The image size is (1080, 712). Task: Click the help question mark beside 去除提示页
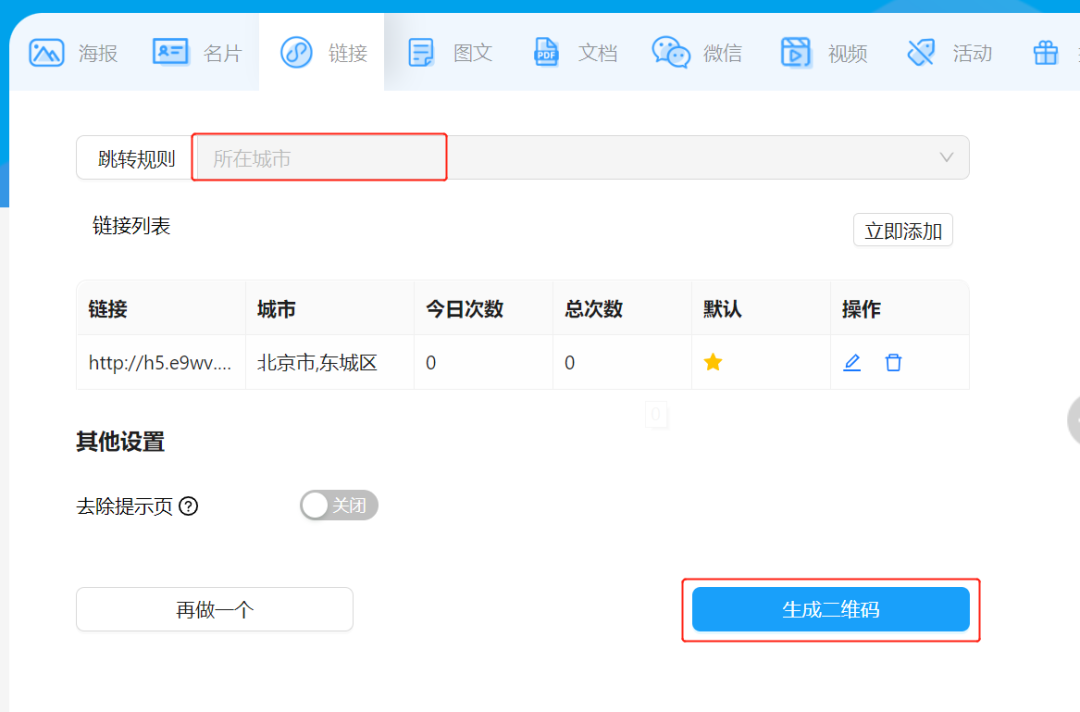(188, 506)
